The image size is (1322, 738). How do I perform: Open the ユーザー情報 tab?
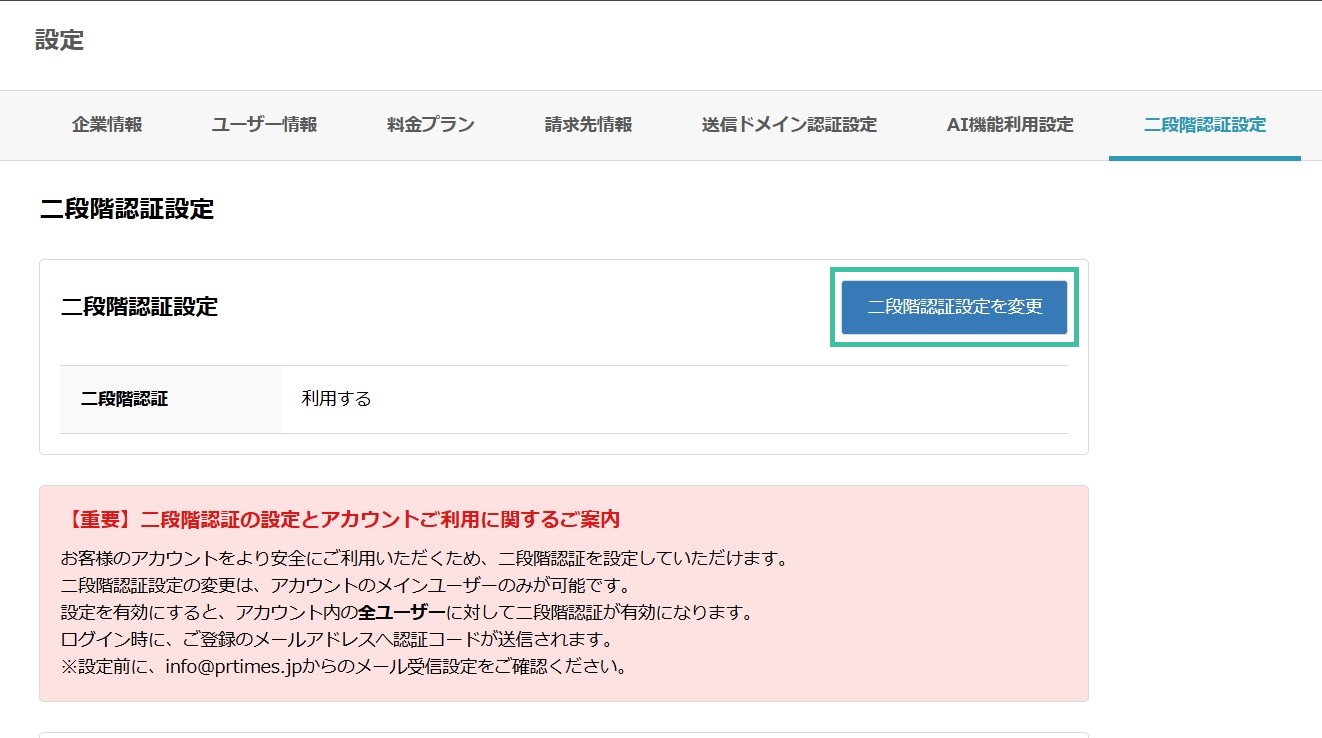(263, 124)
